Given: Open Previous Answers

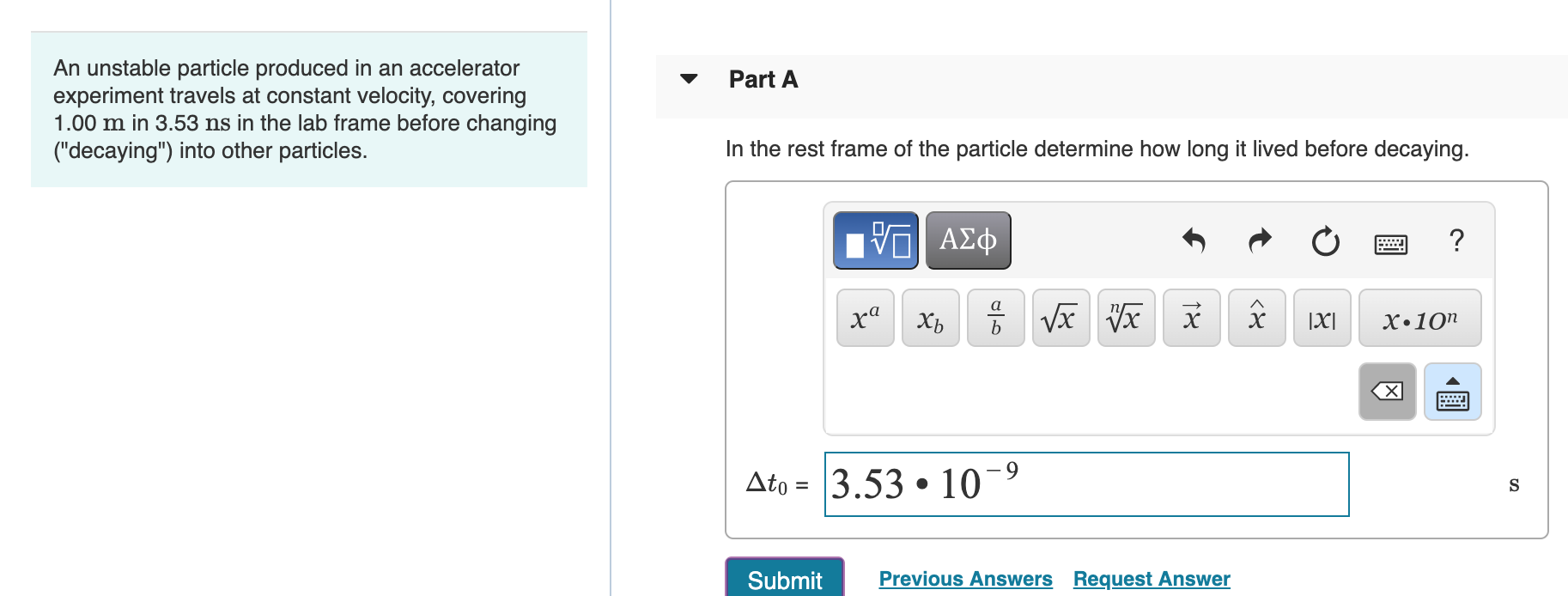Looking at the screenshot, I should [965, 579].
